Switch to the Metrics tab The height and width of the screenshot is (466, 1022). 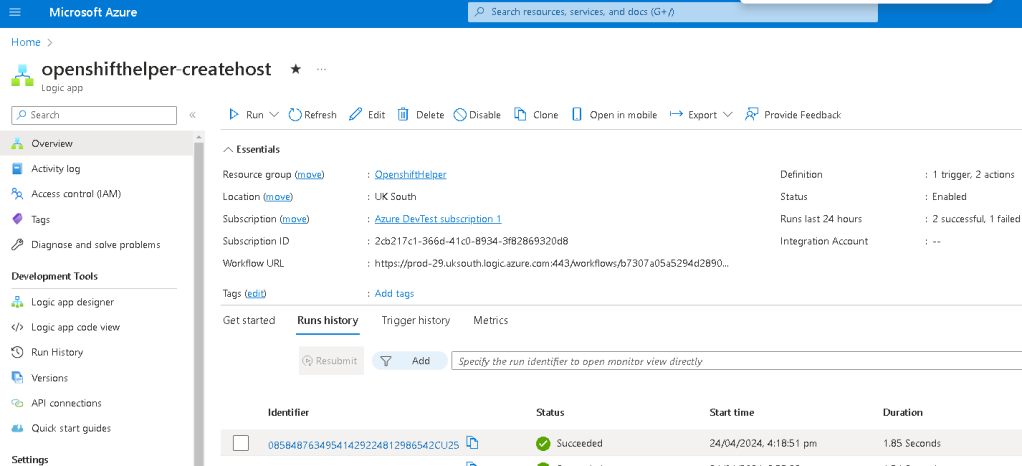(x=490, y=320)
